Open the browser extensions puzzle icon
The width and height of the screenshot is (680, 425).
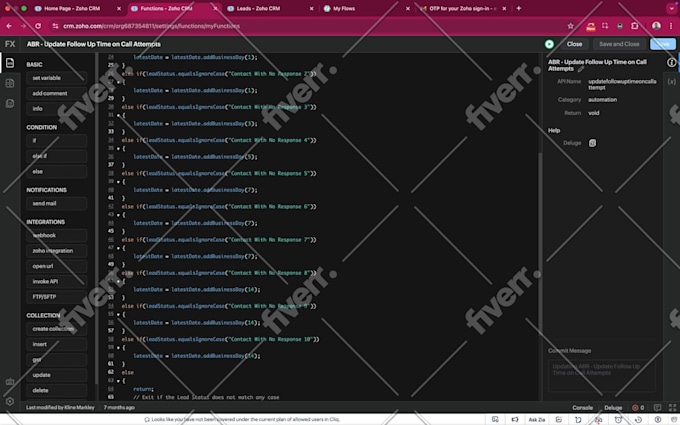[634, 26]
